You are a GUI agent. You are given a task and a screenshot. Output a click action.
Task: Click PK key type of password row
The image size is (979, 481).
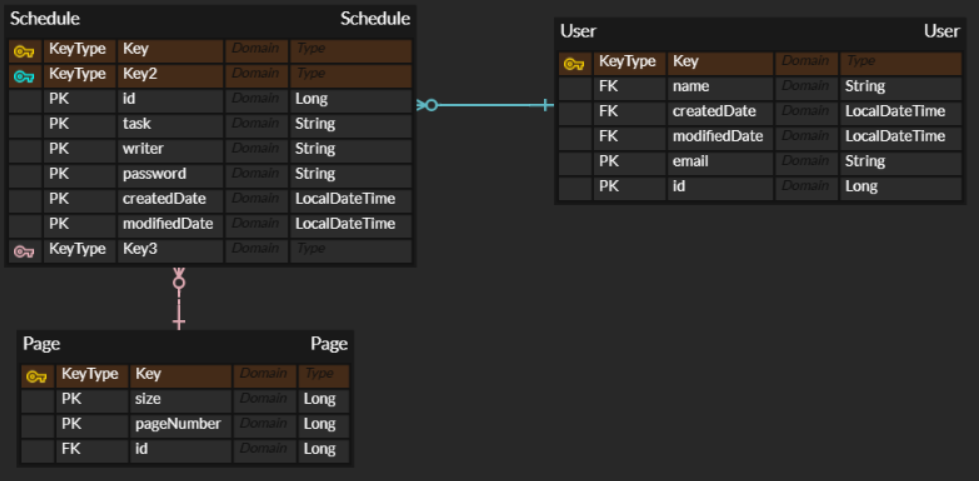click(x=80, y=176)
